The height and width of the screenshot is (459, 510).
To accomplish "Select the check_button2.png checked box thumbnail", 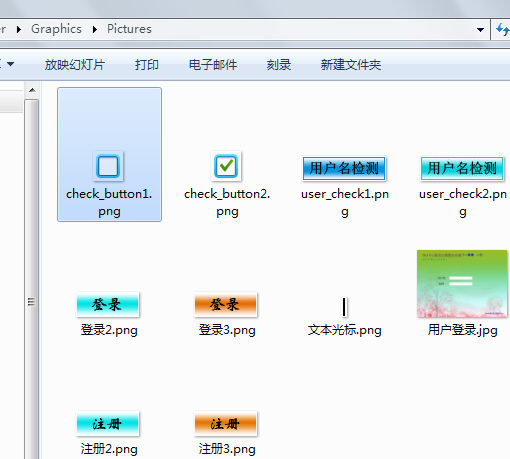I will point(226,166).
